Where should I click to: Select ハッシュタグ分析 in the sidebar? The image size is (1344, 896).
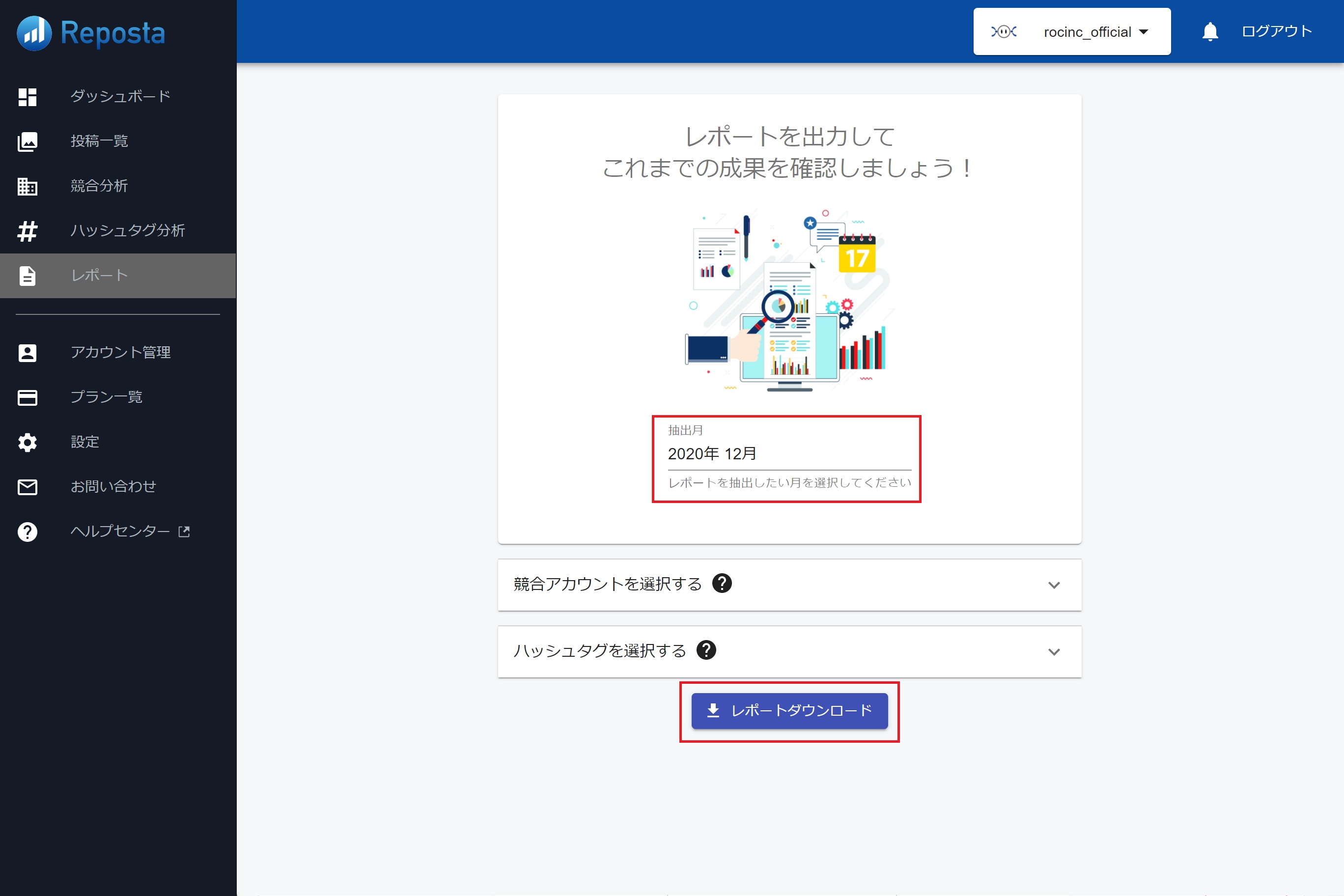coord(118,230)
